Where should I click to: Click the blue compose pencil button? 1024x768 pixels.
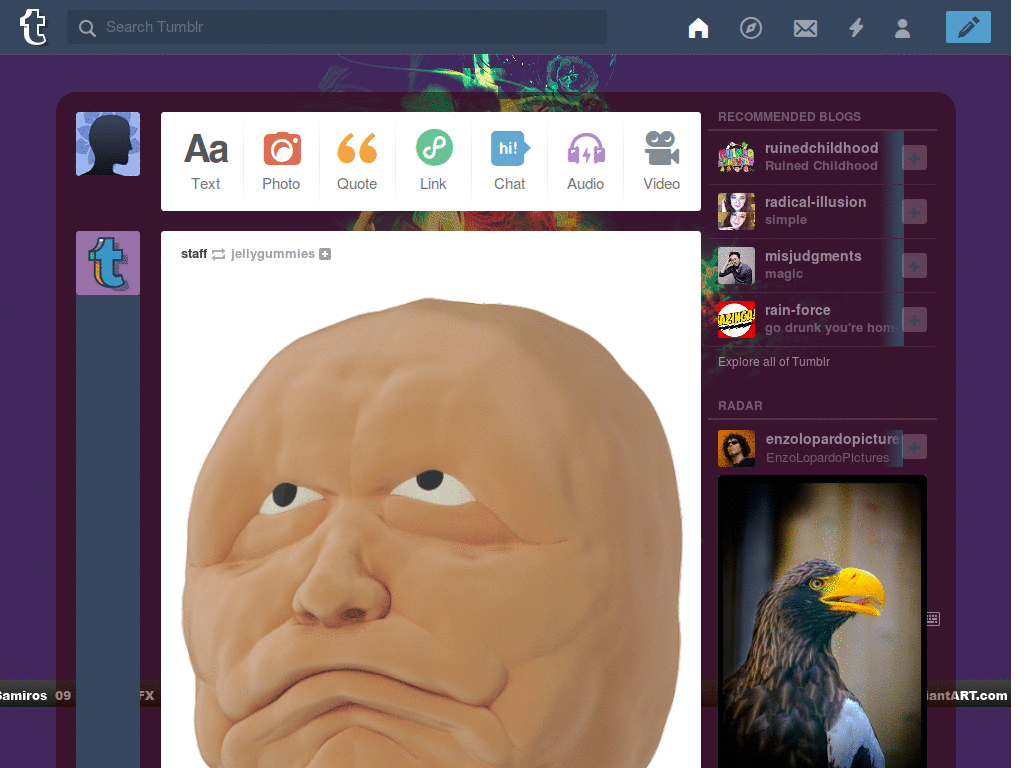click(968, 27)
